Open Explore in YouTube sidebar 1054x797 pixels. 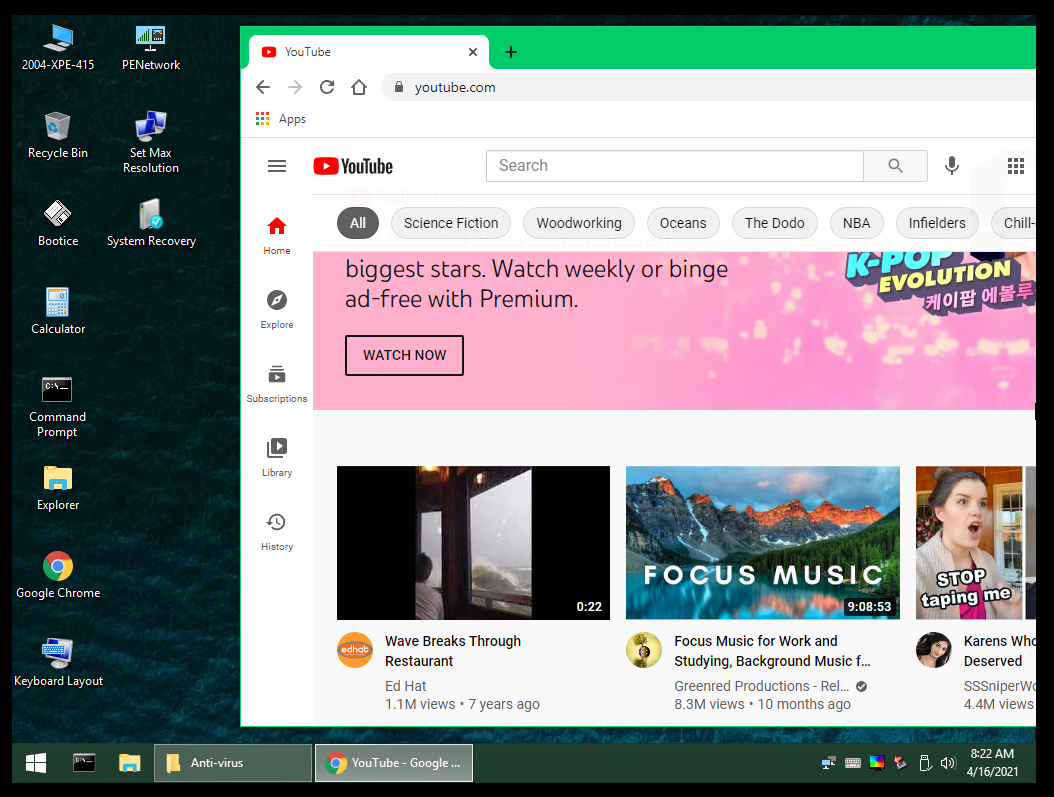277,309
